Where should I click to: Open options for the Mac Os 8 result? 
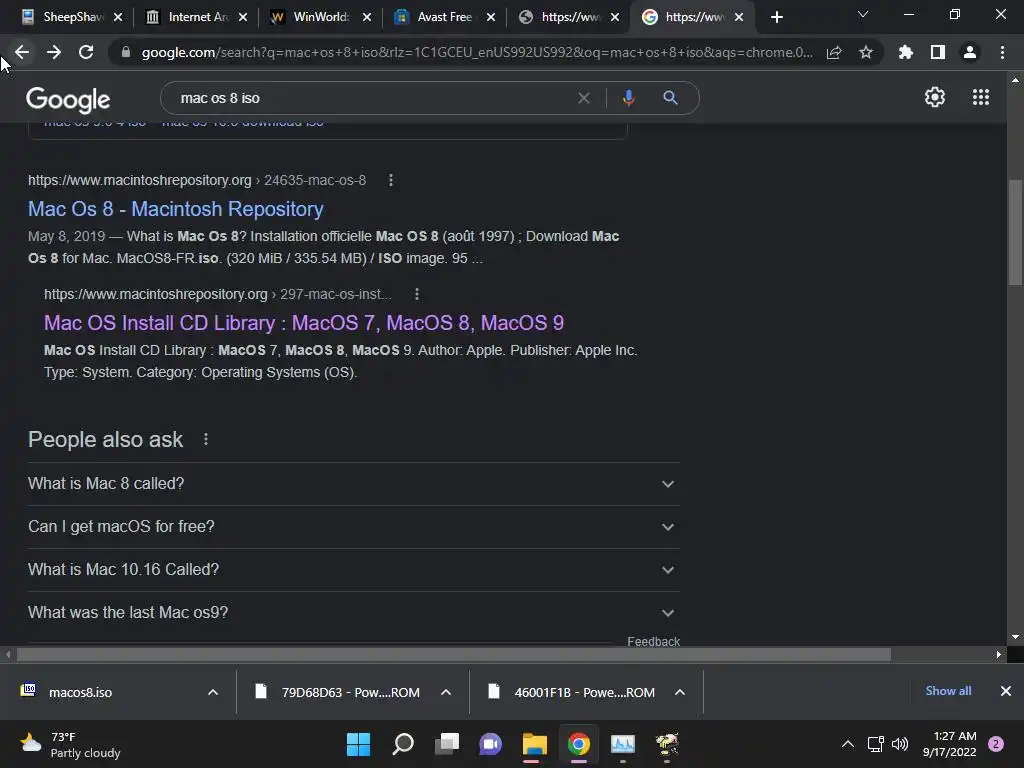pos(391,180)
